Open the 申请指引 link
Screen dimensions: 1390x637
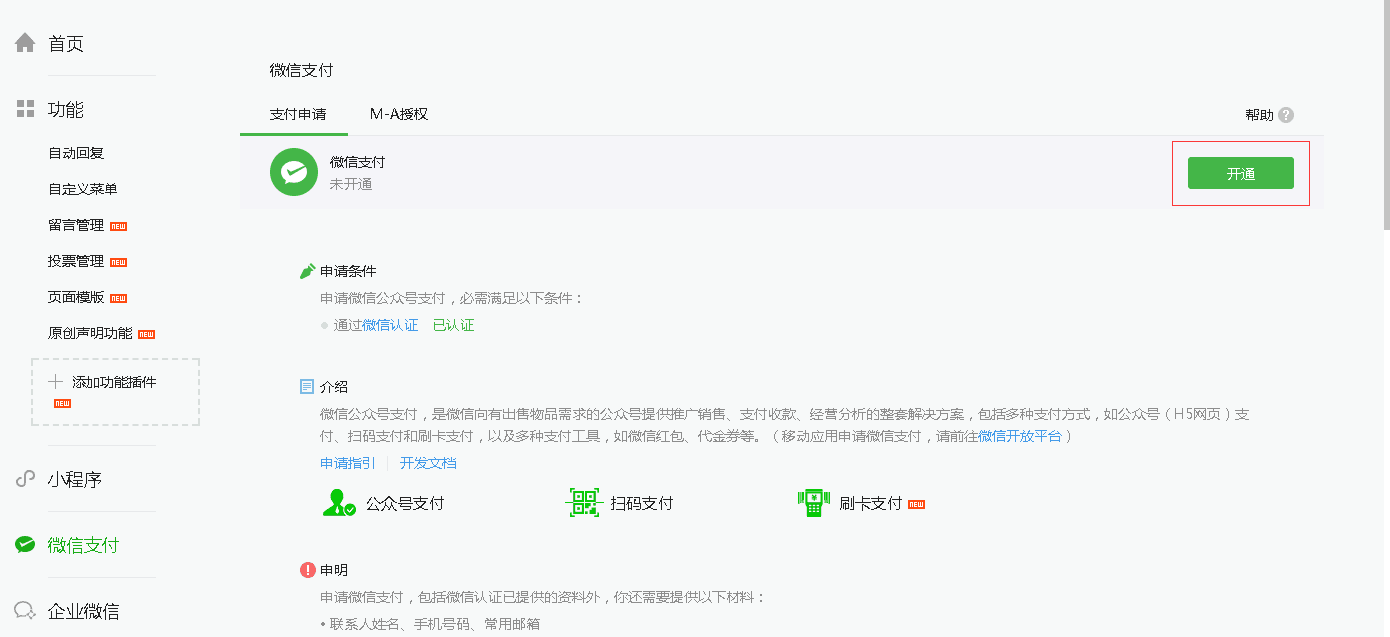click(x=347, y=463)
